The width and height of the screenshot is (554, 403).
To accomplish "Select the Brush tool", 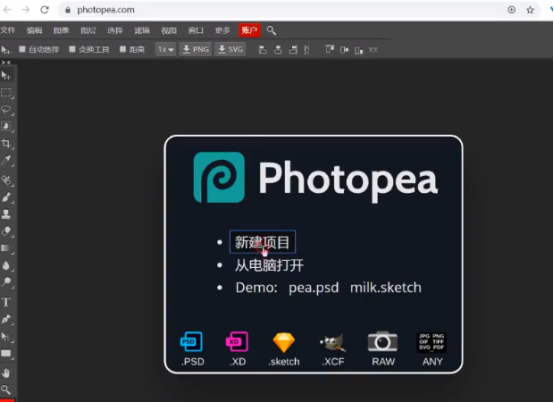I will point(6,197).
